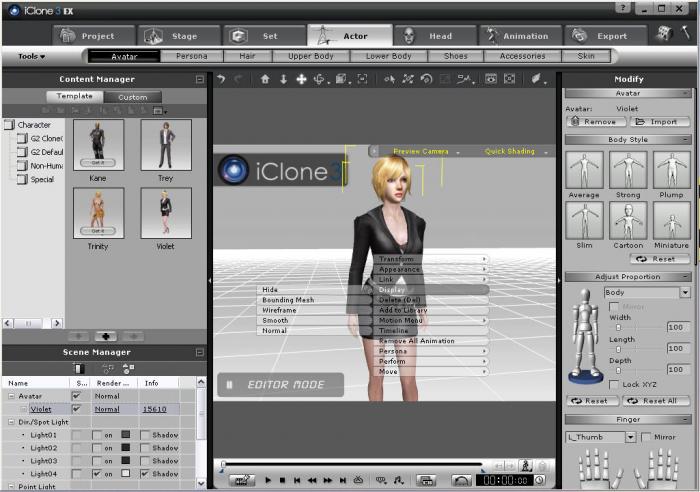Image resolution: width=700 pixels, height=492 pixels.
Task: Collapse the Avatar node in Scene Manager
Action: point(11,396)
